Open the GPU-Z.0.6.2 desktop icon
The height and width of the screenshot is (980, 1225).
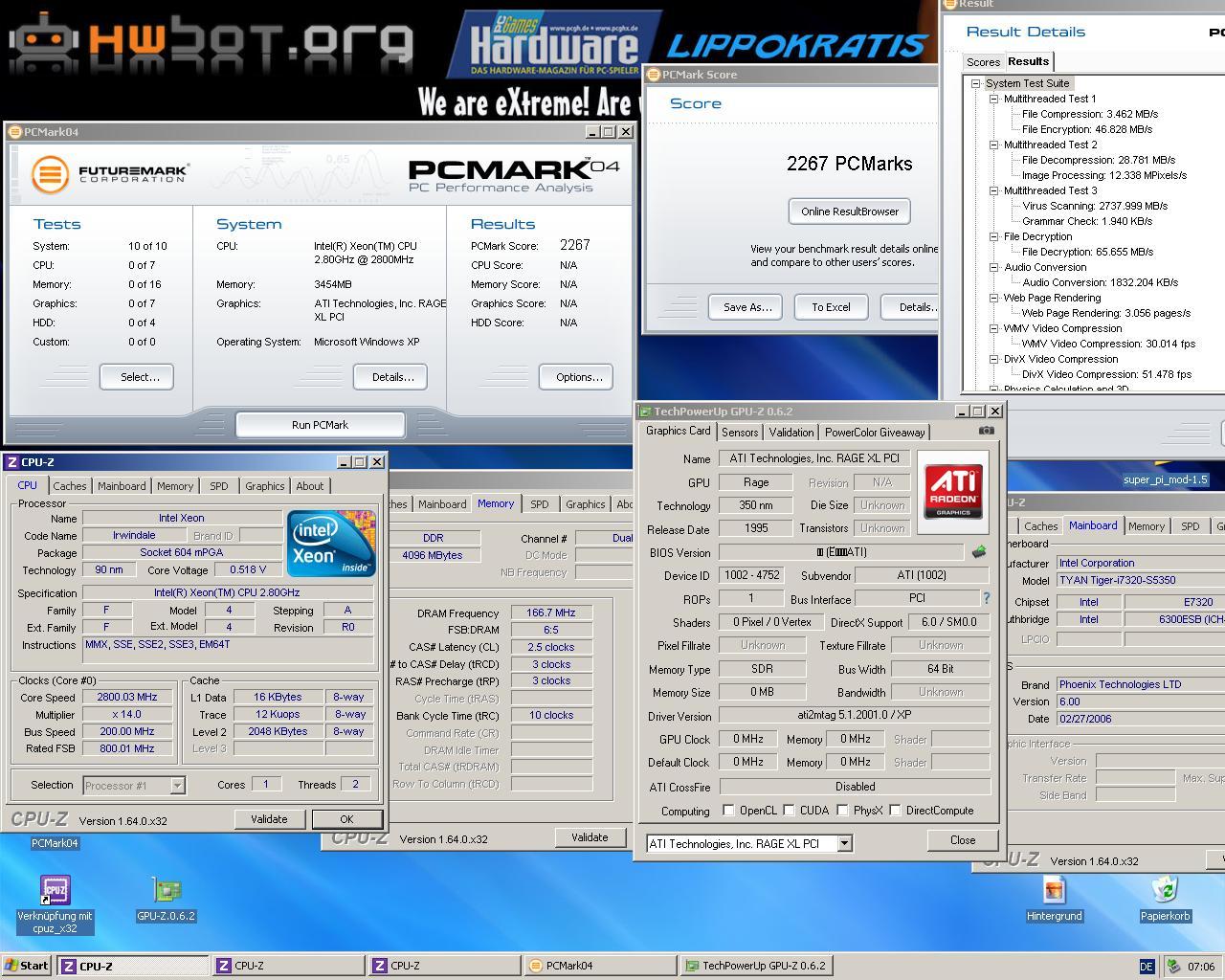pyautogui.click(x=167, y=900)
